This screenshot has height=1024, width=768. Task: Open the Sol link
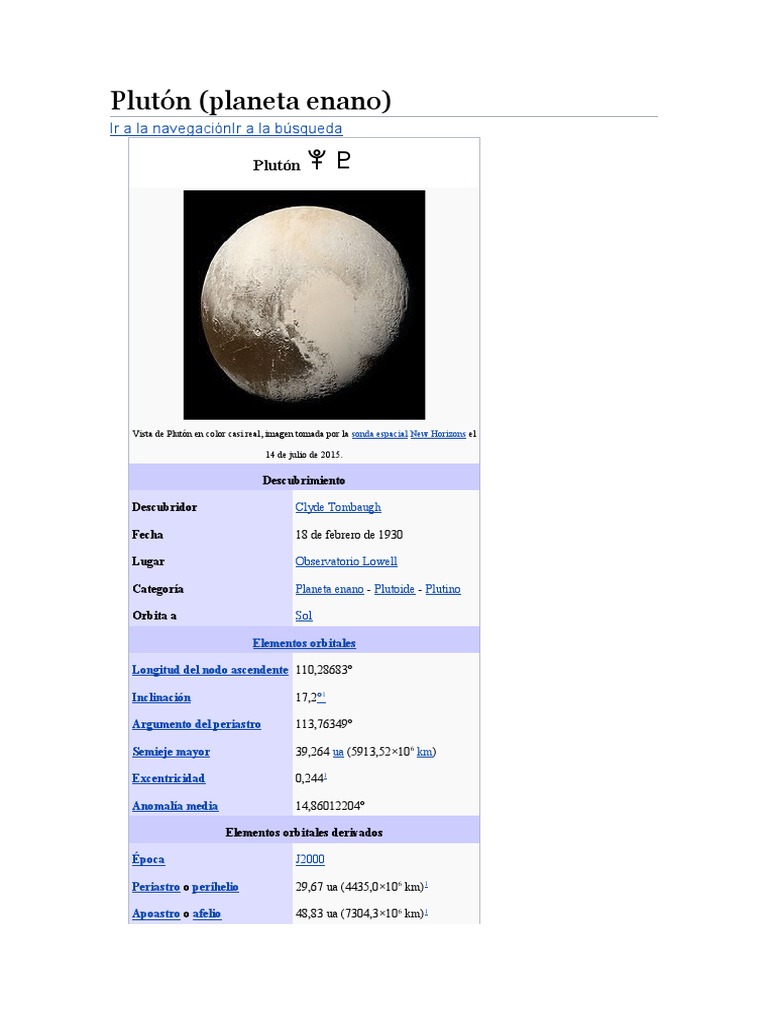click(304, 615)
